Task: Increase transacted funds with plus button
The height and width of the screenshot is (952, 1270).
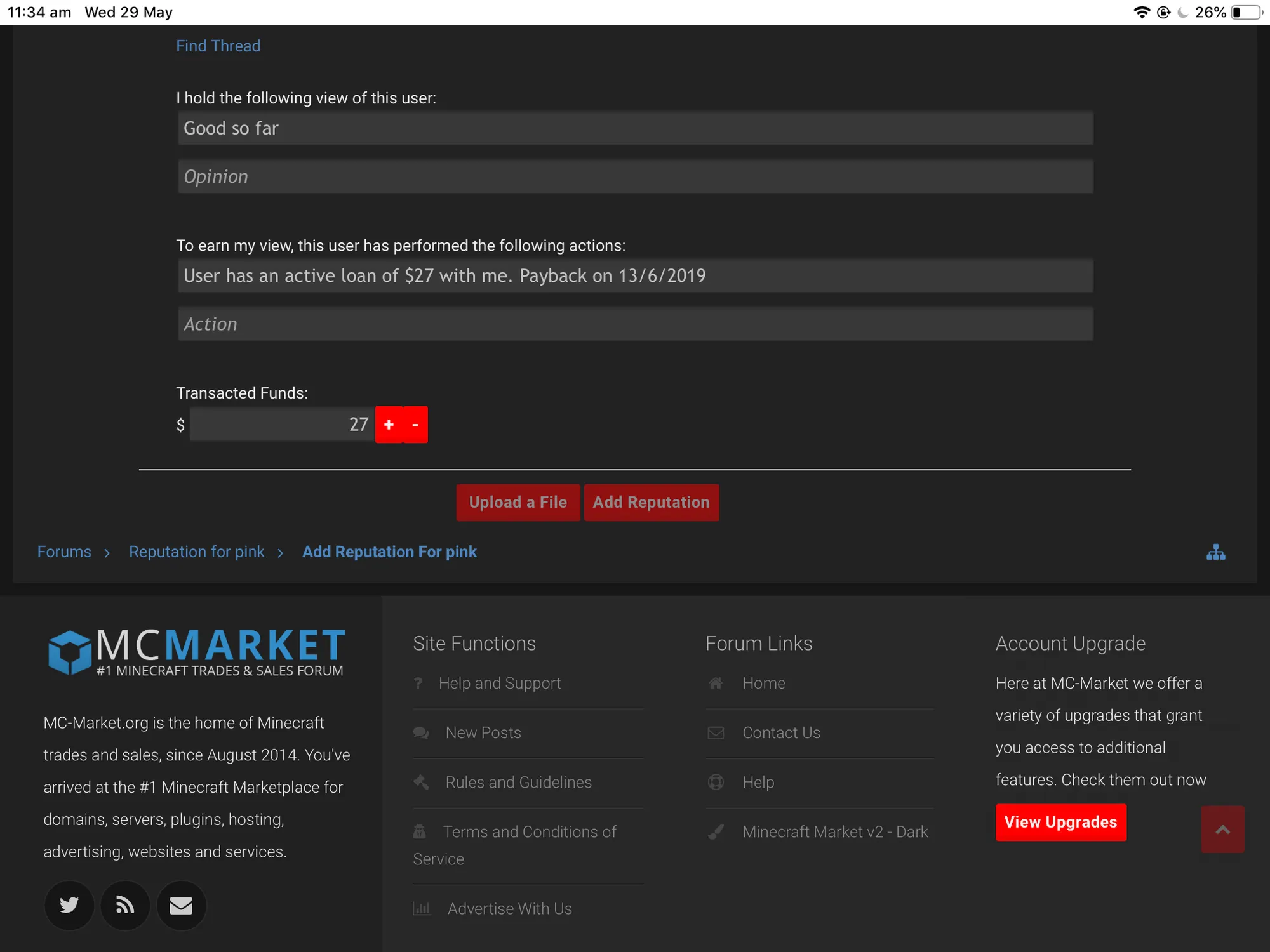Action: pos(389,425)
